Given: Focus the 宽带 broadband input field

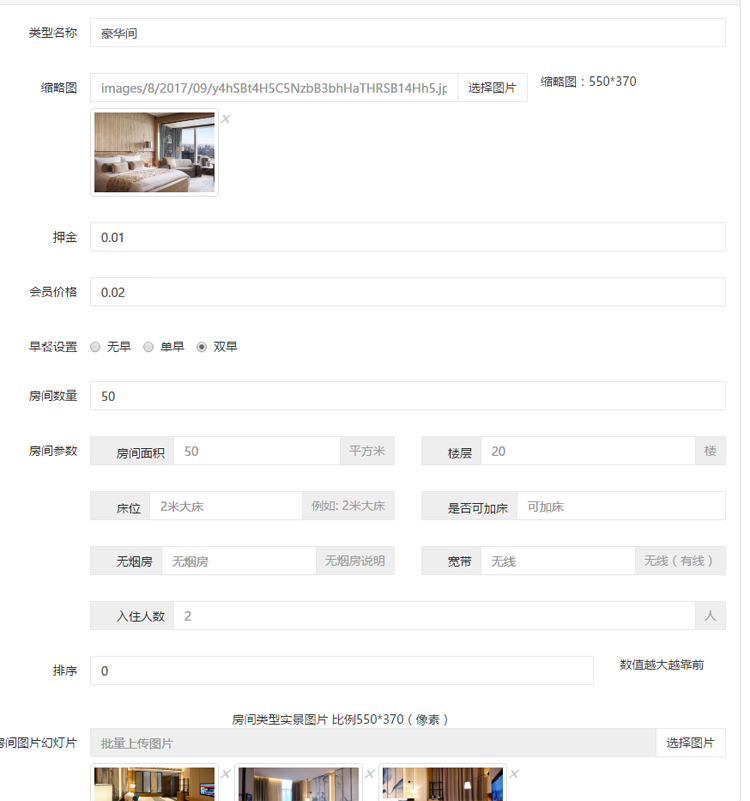Looking at the screenshot, I should pyautogui.click(x=557, y=561).
